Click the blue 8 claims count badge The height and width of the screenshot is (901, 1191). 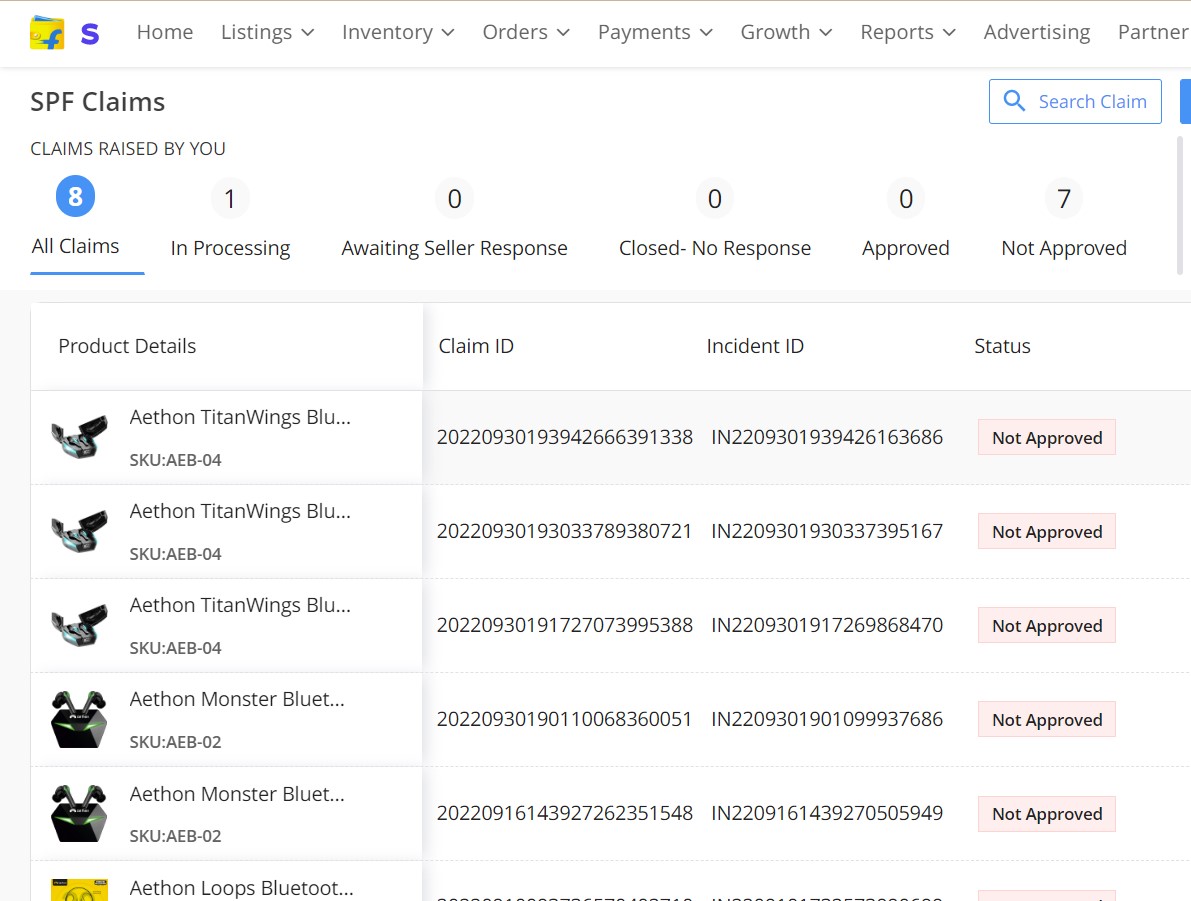[75, 197]
